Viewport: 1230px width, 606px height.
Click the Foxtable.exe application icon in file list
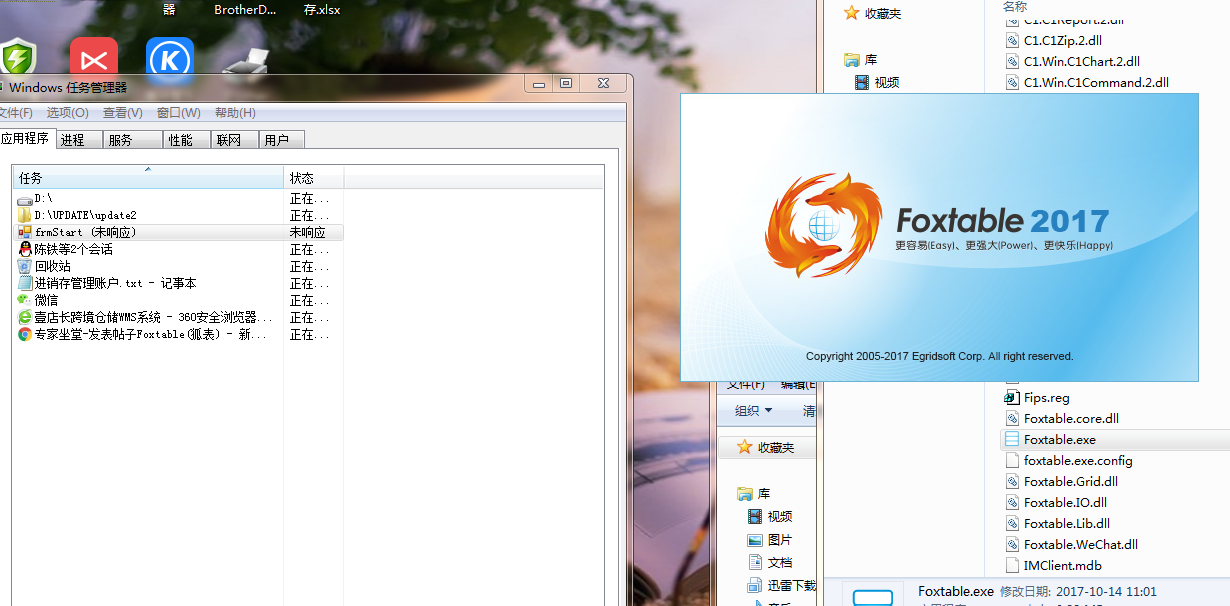point(1012,439)
